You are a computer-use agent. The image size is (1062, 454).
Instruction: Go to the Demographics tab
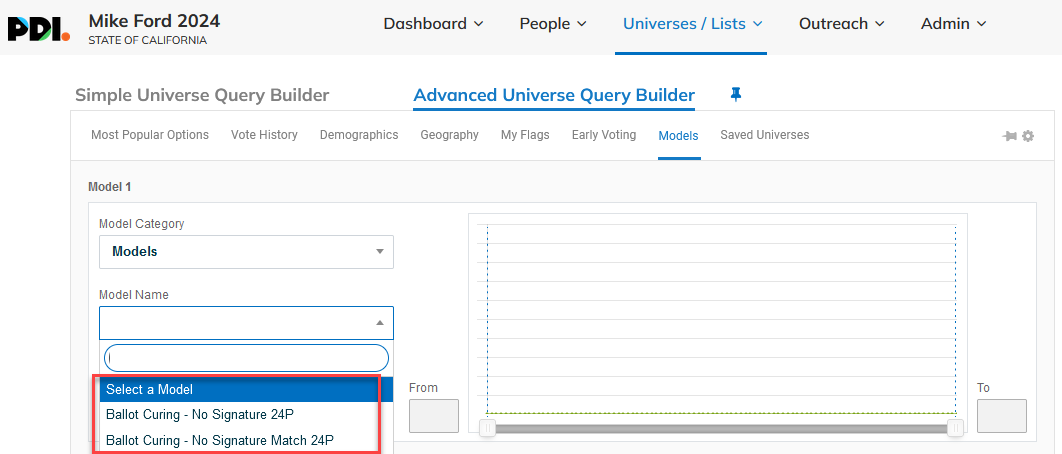[359, 135]
